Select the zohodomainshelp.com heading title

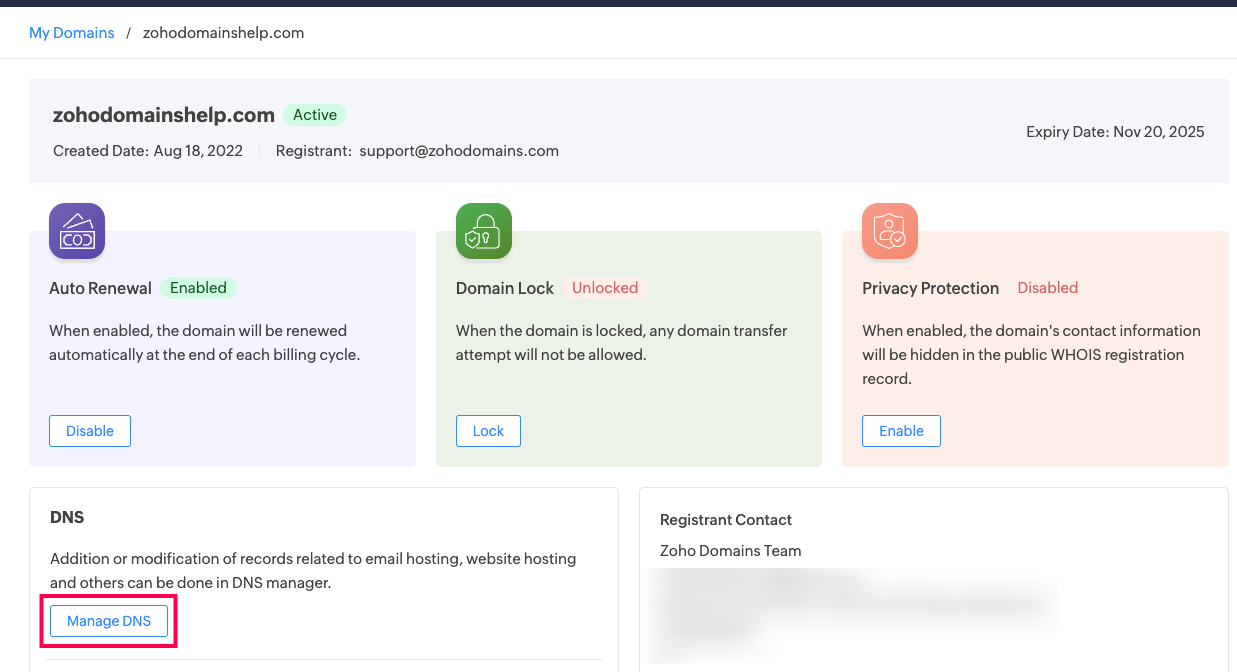click(164, 115)
